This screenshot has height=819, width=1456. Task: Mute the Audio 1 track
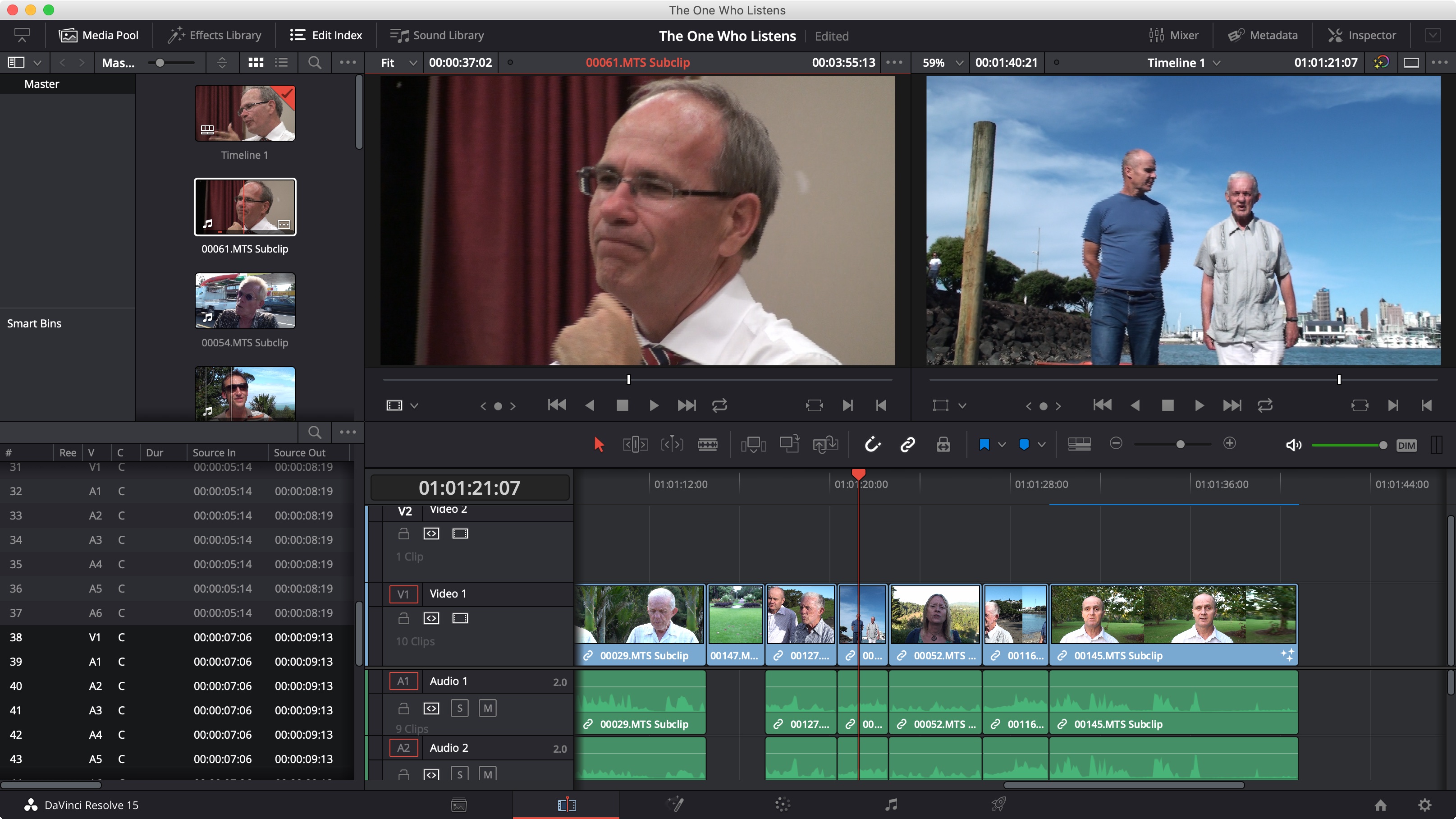point(488,708)
